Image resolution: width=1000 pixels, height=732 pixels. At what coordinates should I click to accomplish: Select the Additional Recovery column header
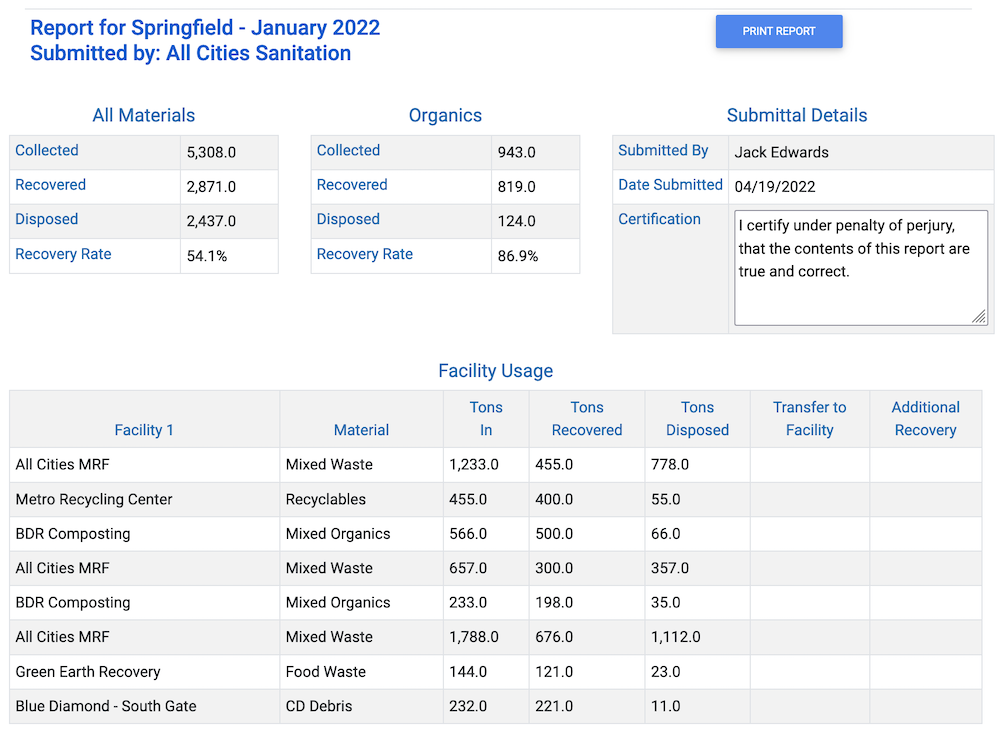click(x=925, y=418)
